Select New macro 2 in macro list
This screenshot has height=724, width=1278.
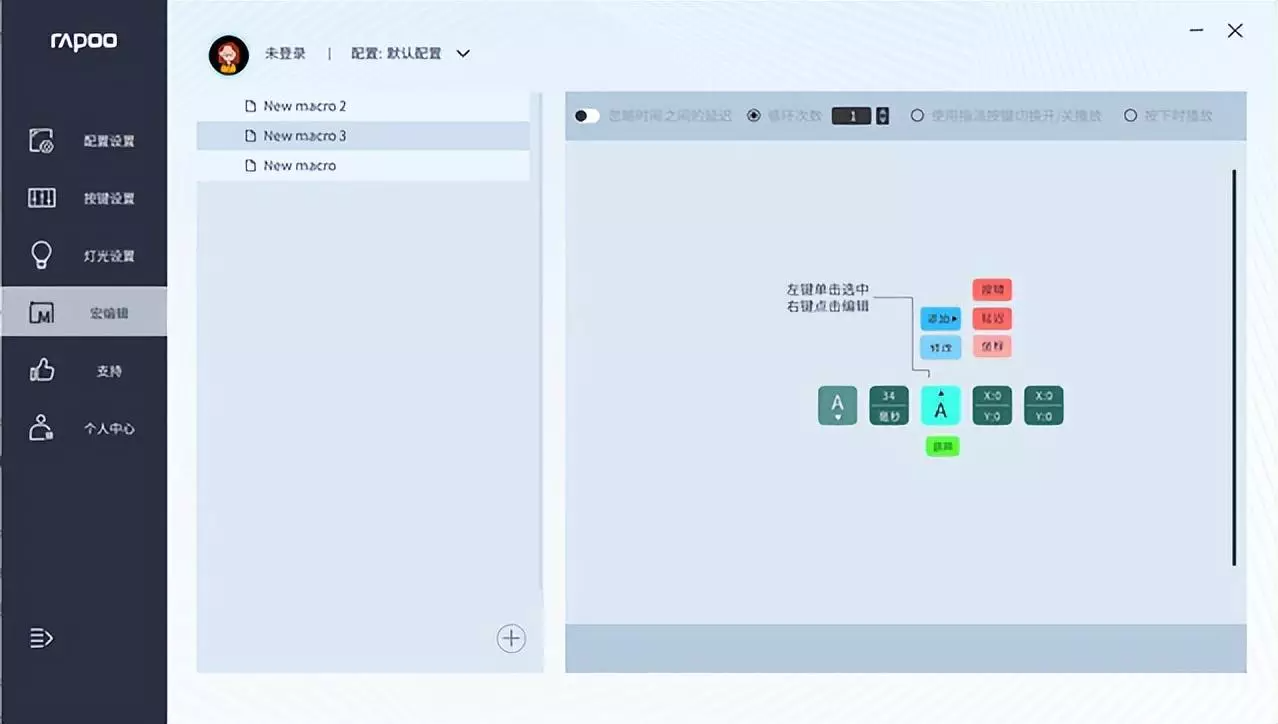[x=304, y=105]
